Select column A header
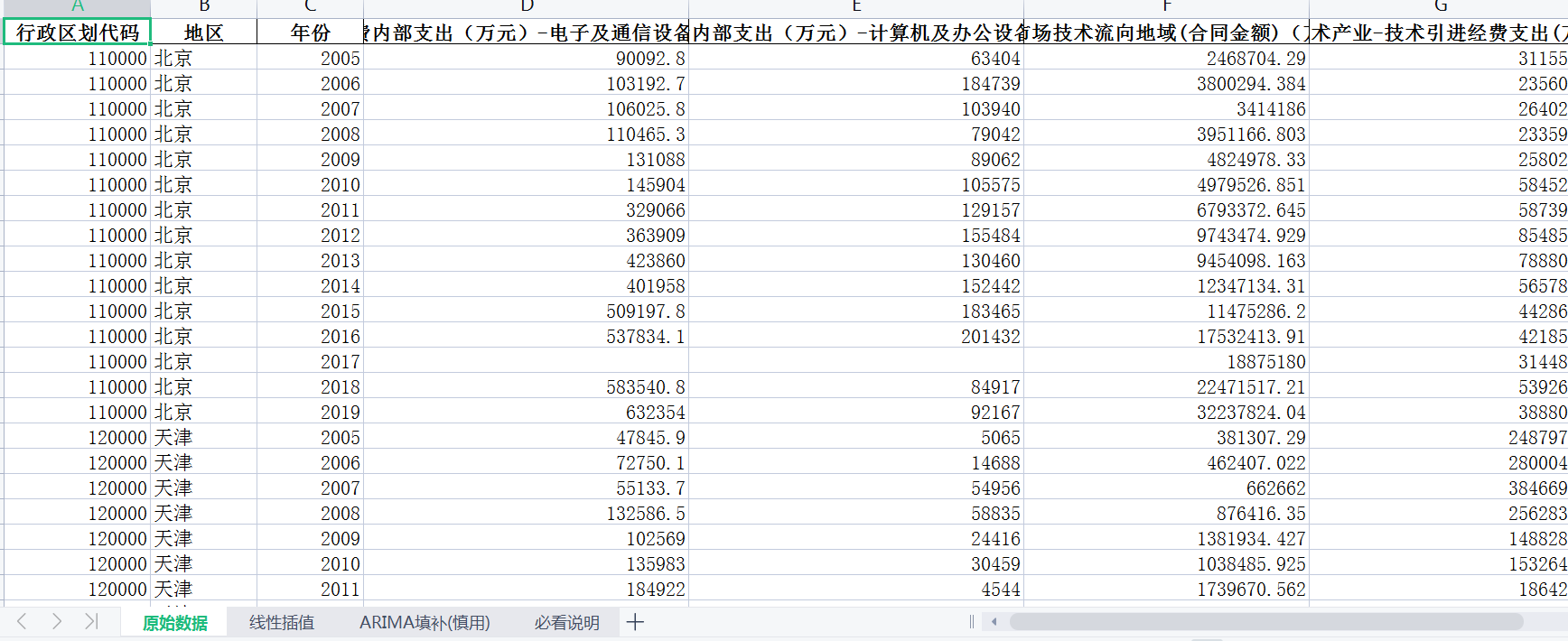This screenshot has width=1568, height=641. tap(78, 7)
